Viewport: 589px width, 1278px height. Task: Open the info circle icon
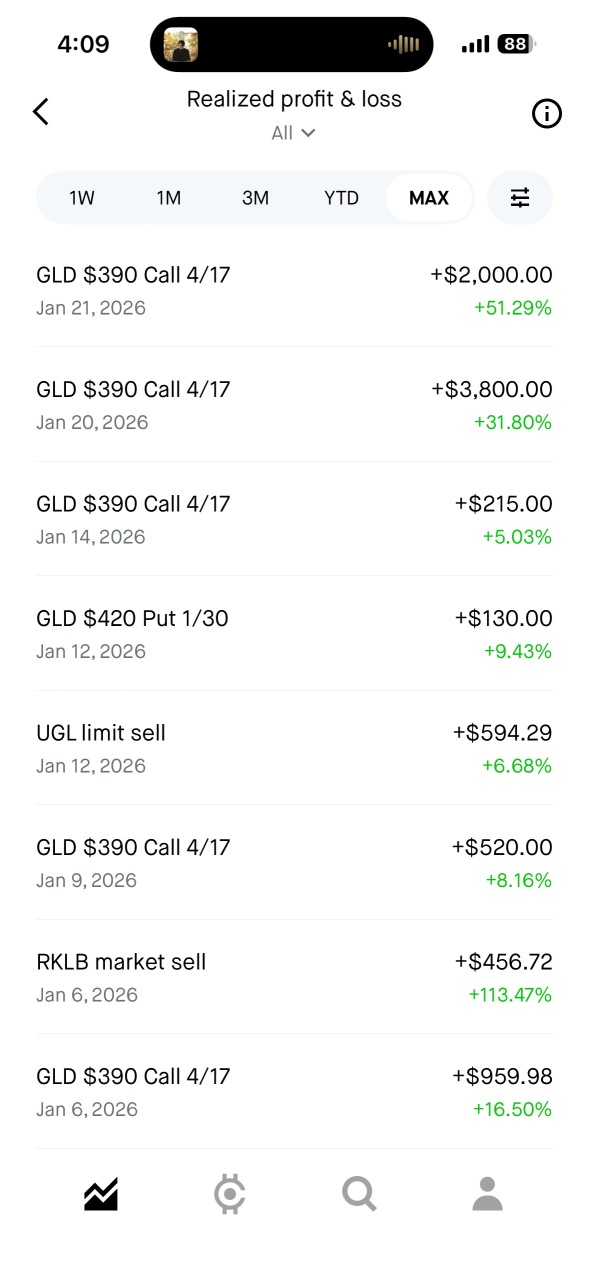(546, 114)
